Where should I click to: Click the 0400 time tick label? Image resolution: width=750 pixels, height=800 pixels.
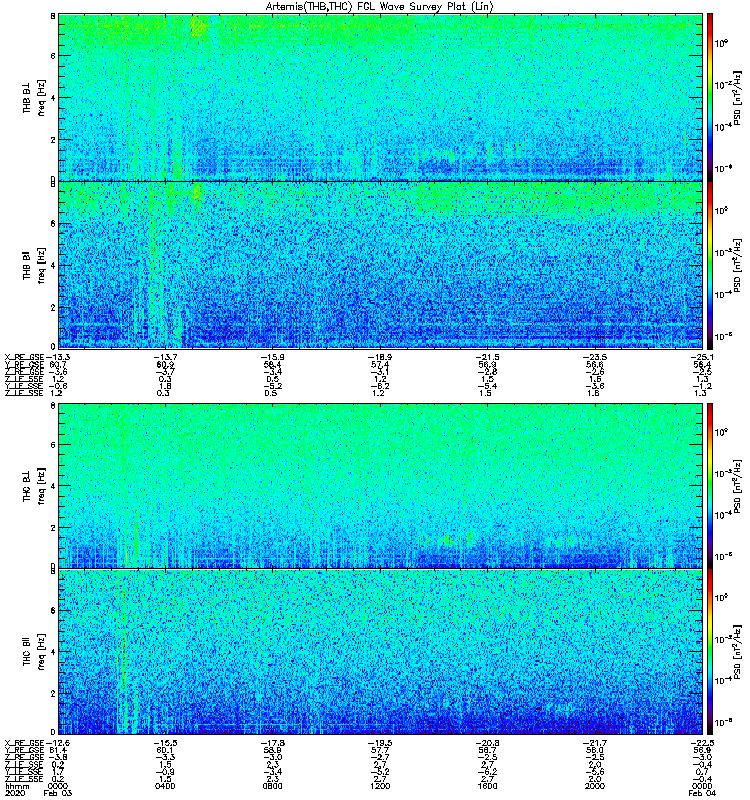click(x=165, y=786)
